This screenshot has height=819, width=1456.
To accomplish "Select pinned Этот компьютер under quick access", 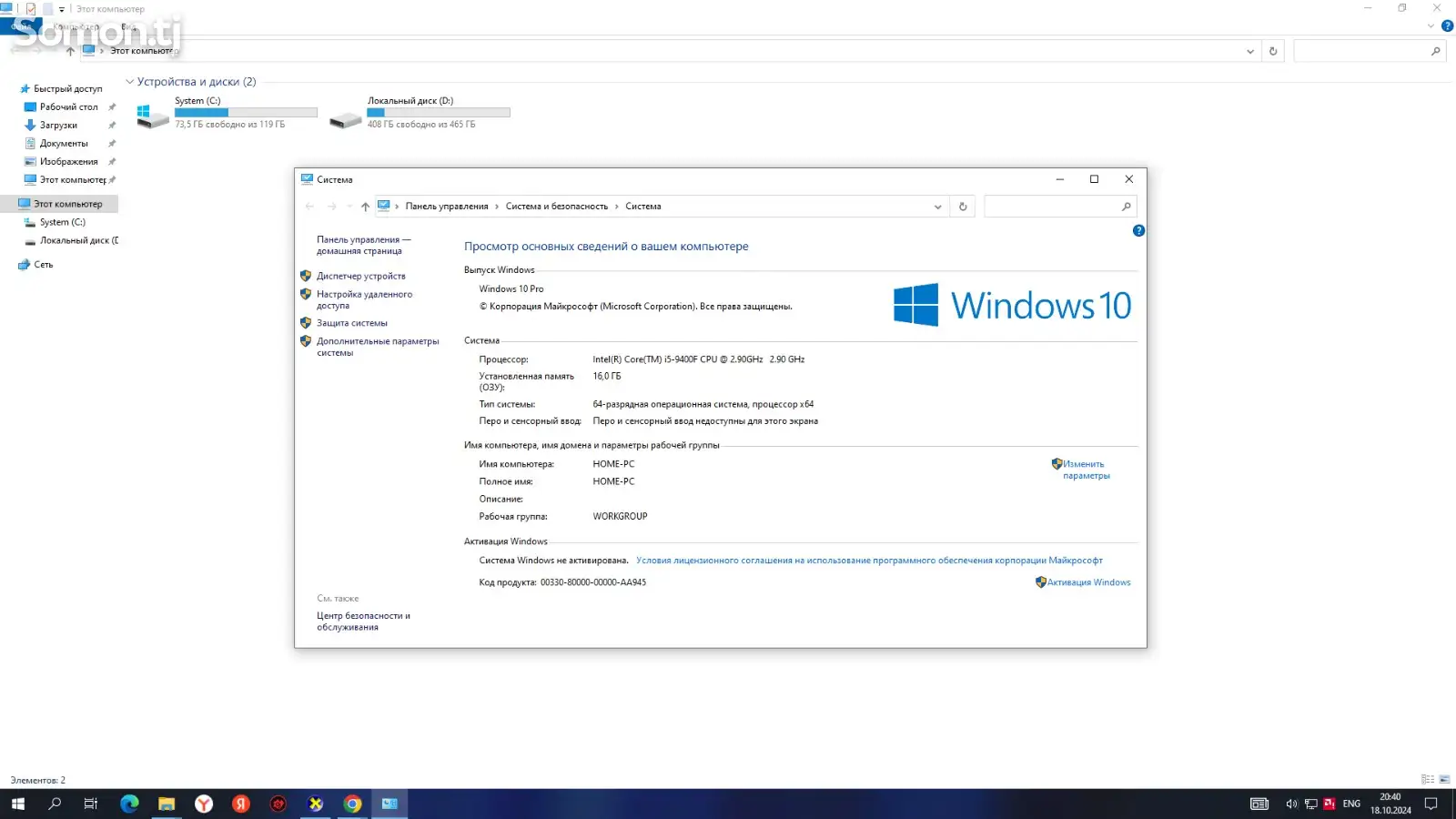I will (73, 180).
